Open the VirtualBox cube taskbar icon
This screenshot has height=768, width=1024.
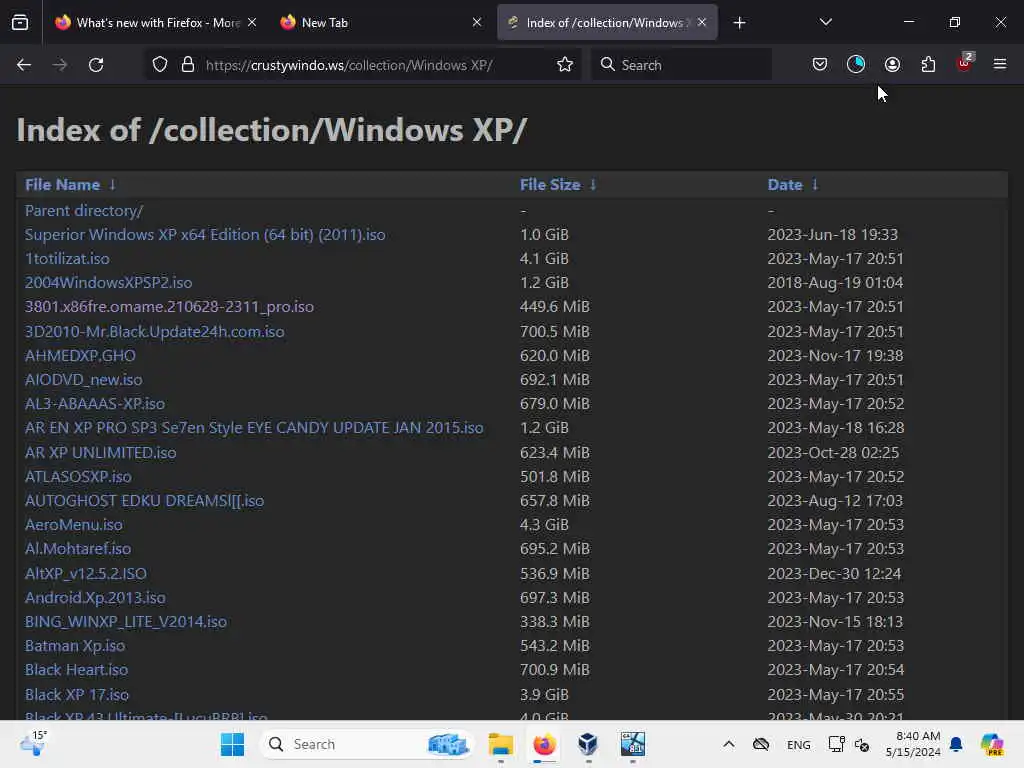point(588,744)
